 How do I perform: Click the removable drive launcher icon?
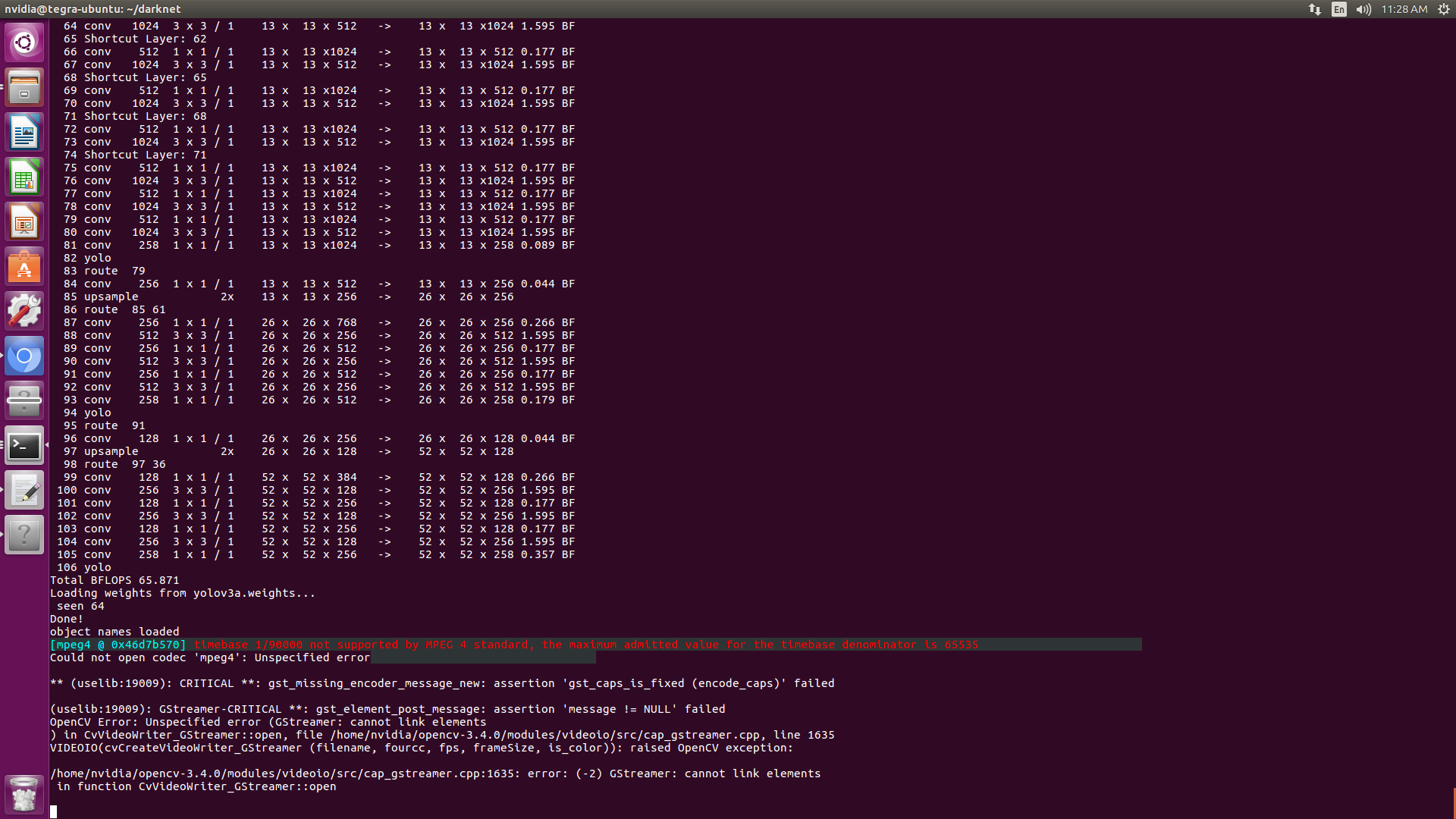24,401
